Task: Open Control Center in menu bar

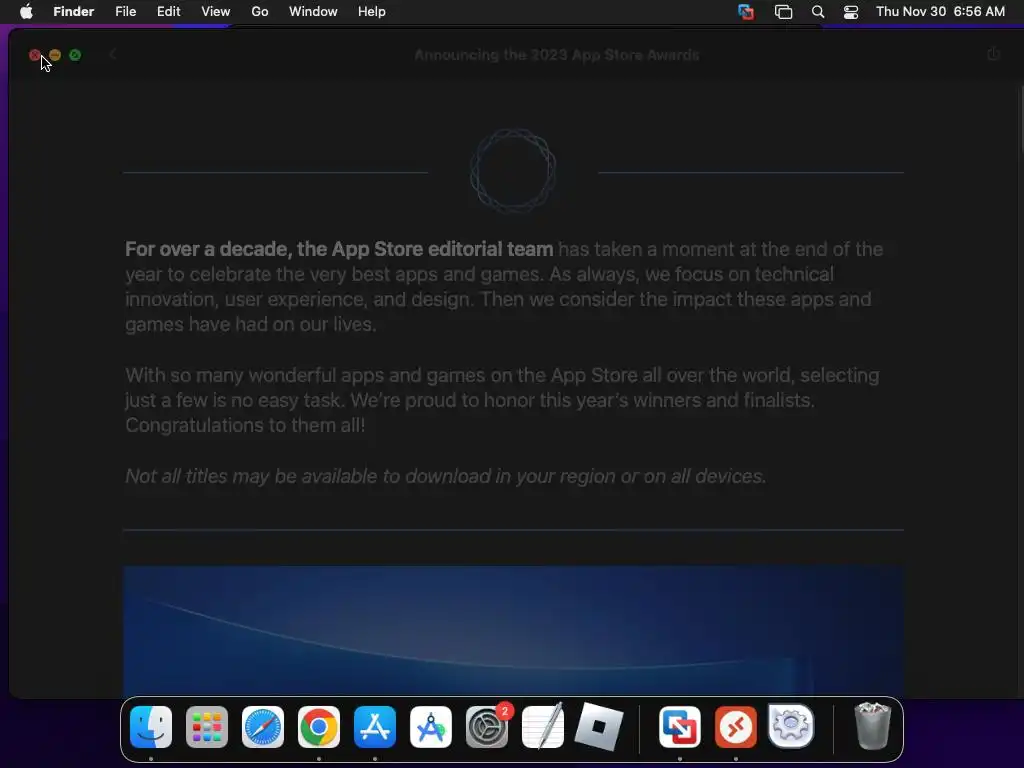Action: [851, 12]
